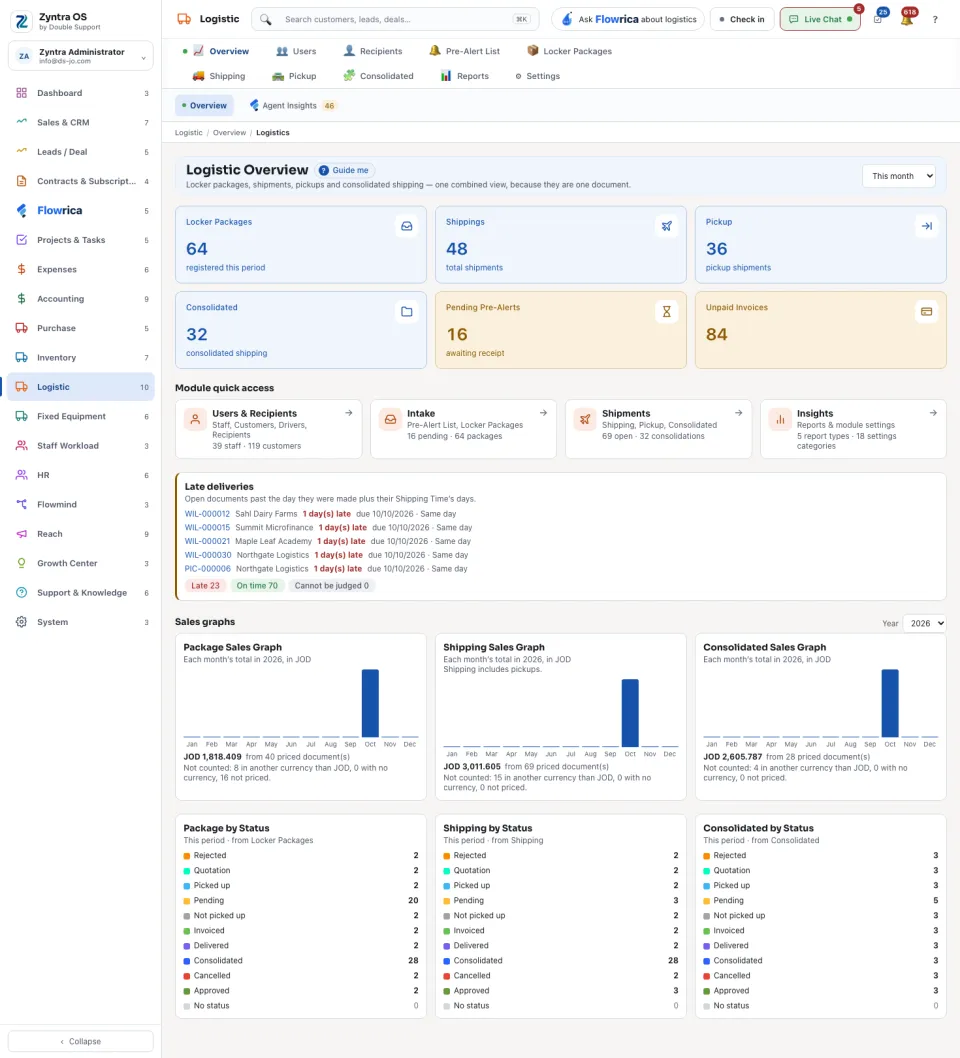
Task: Ask Flowrica about logistics
Action: coord(628,20)
